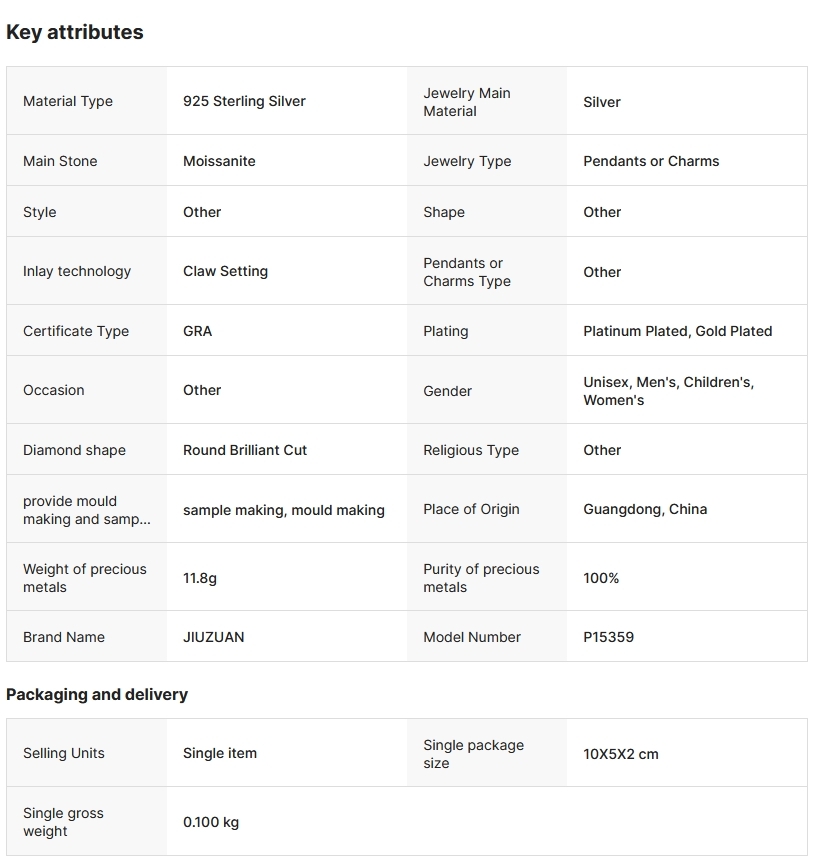Screen dimensions: 814x860
Task: Select the Round Brilliant Cut value
Action: point(245,450)
